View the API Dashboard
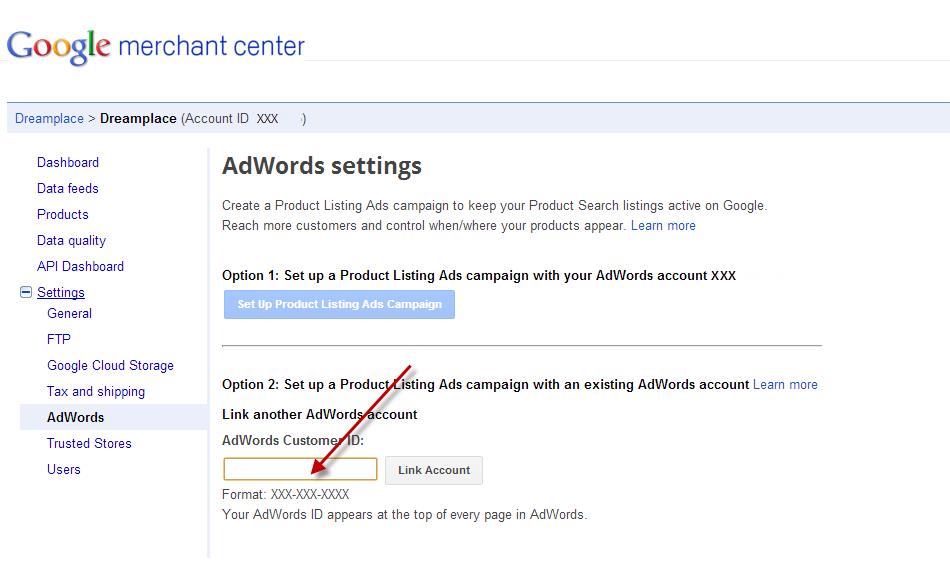This screenshot has width=950, height=565. [80, 266]
